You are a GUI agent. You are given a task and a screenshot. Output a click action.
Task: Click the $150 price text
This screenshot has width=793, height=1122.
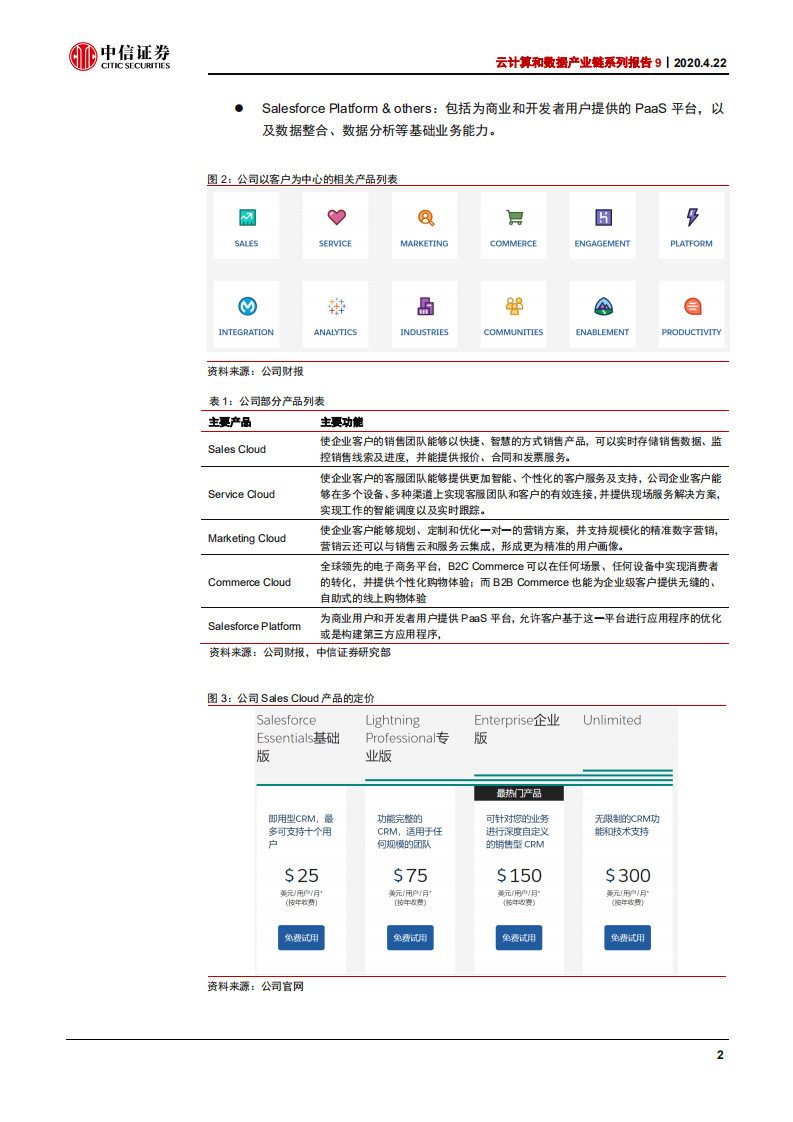tap(519, 876)
